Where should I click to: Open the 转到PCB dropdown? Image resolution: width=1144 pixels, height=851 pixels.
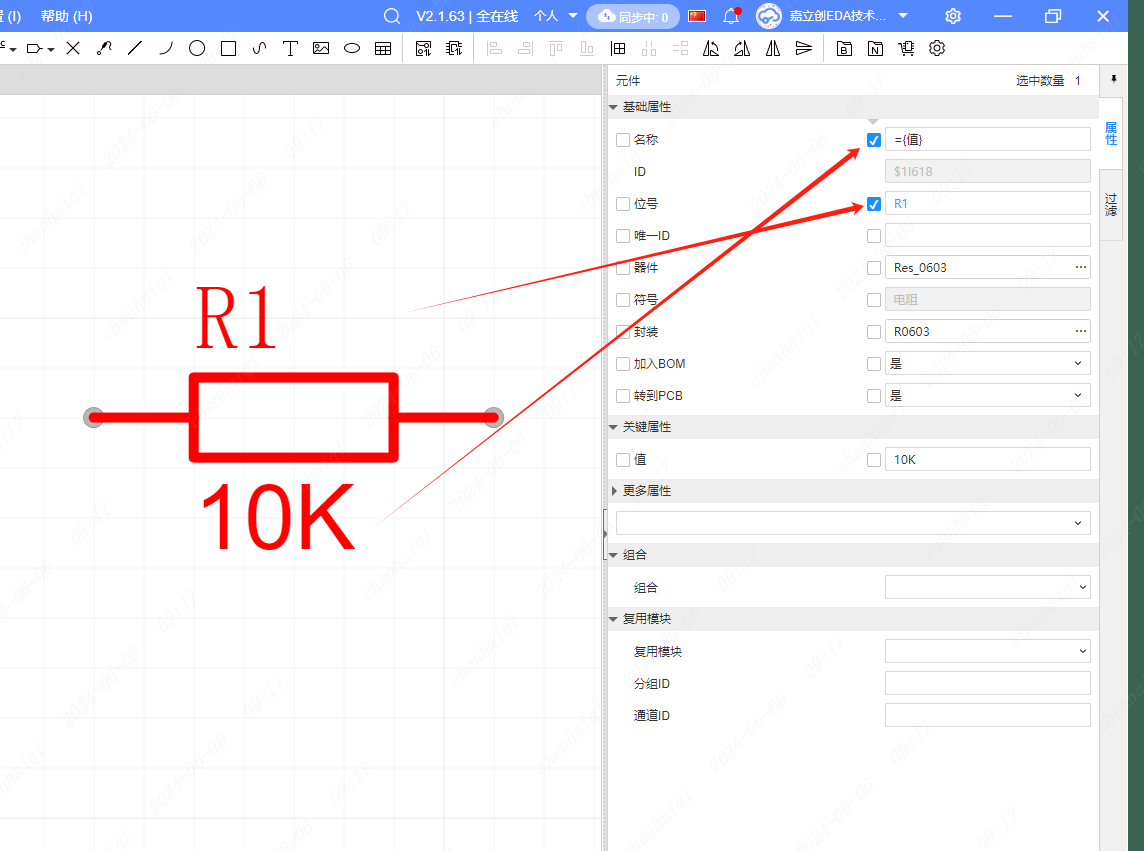click(987, 396)
